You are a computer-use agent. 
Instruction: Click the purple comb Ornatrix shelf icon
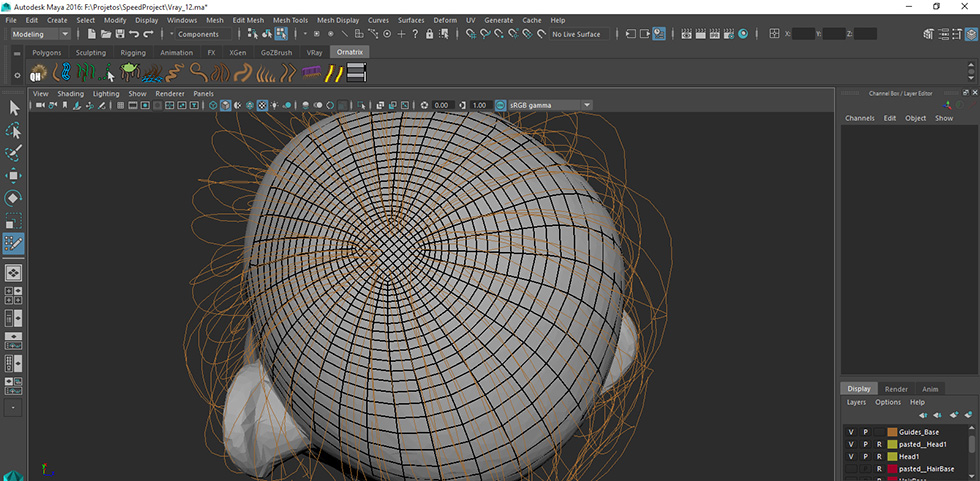pyautogui.click(x=313, y=73)
